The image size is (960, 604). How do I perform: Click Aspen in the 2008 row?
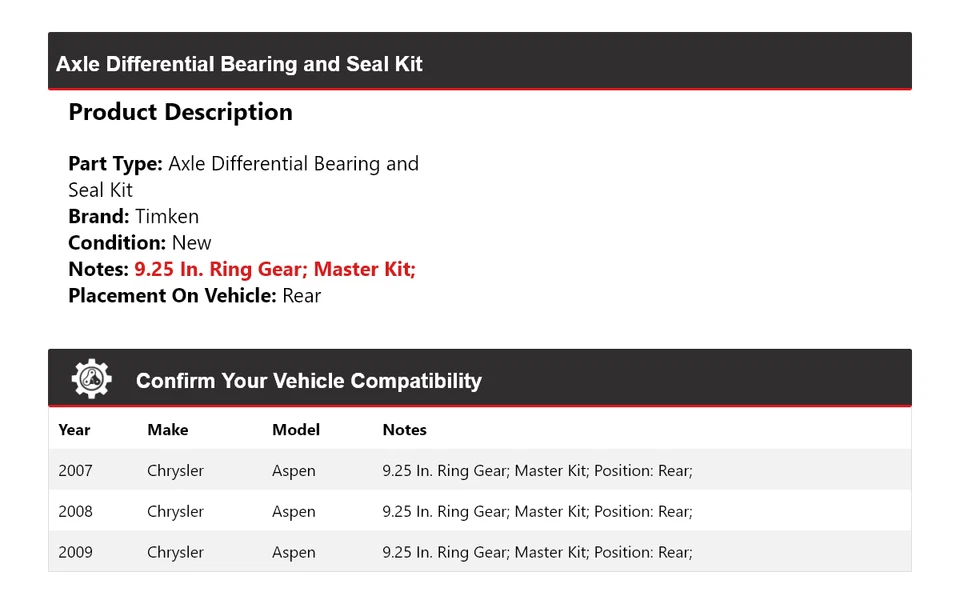[293, 512]
